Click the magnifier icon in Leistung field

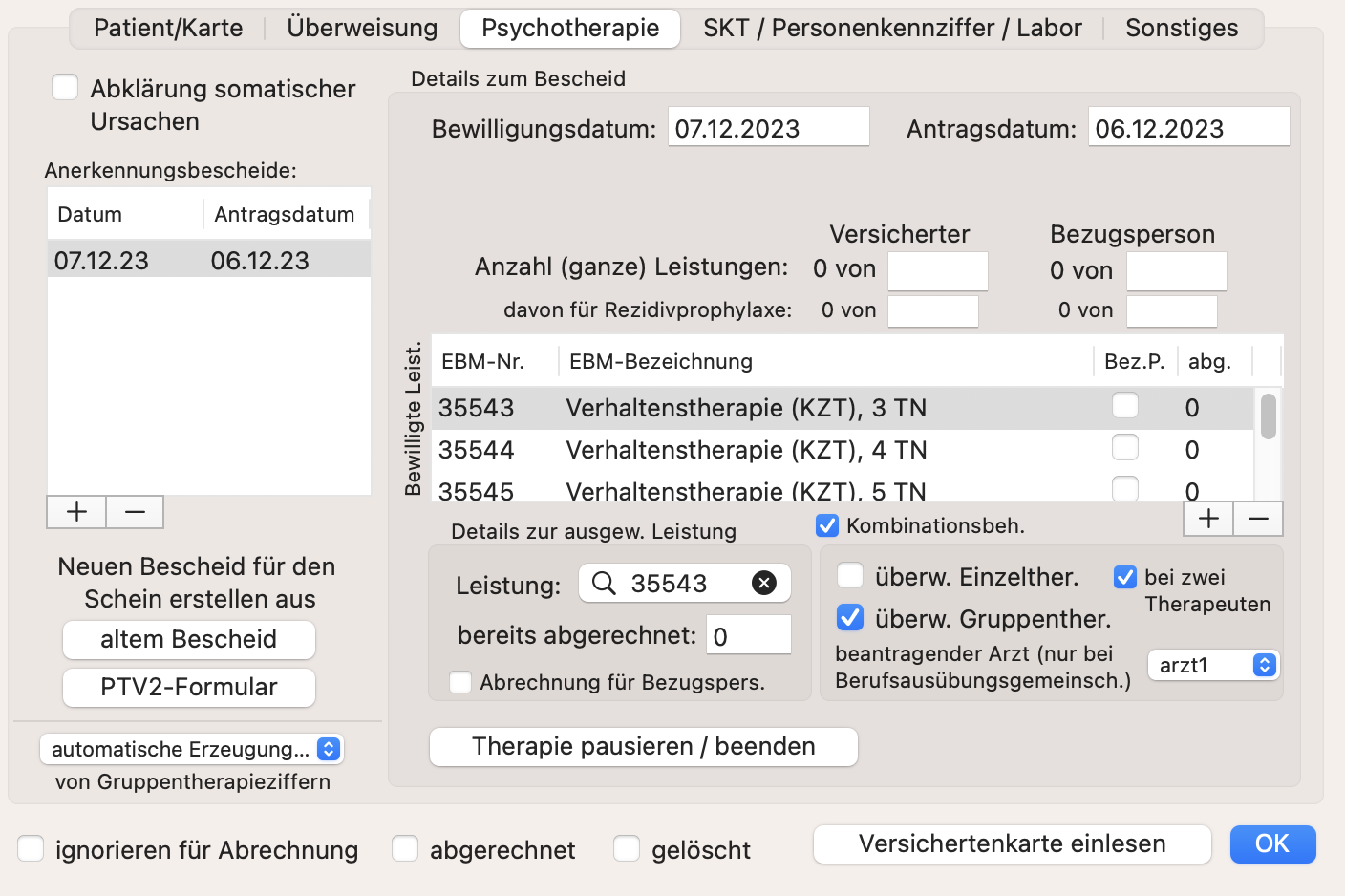[x=604, y=583]
